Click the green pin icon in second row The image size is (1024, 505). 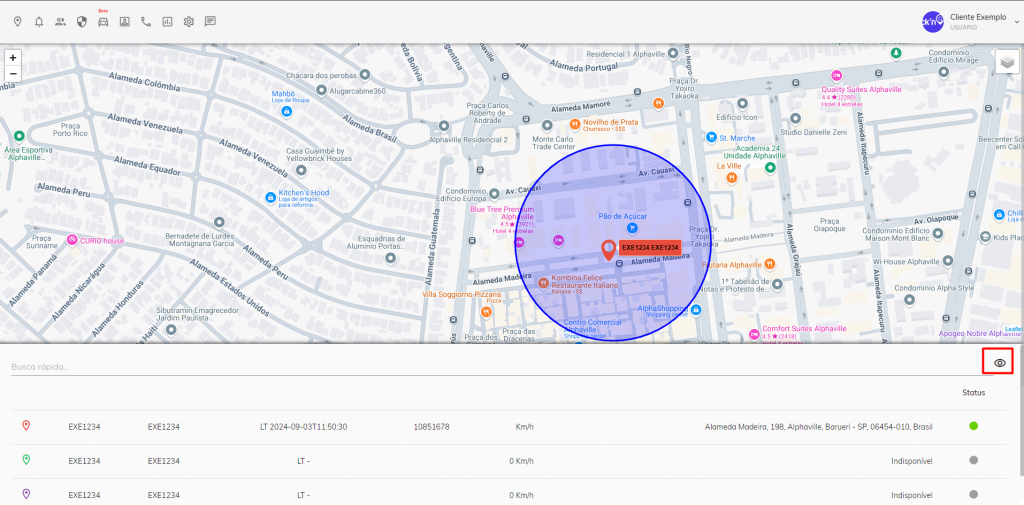point(26,460)
